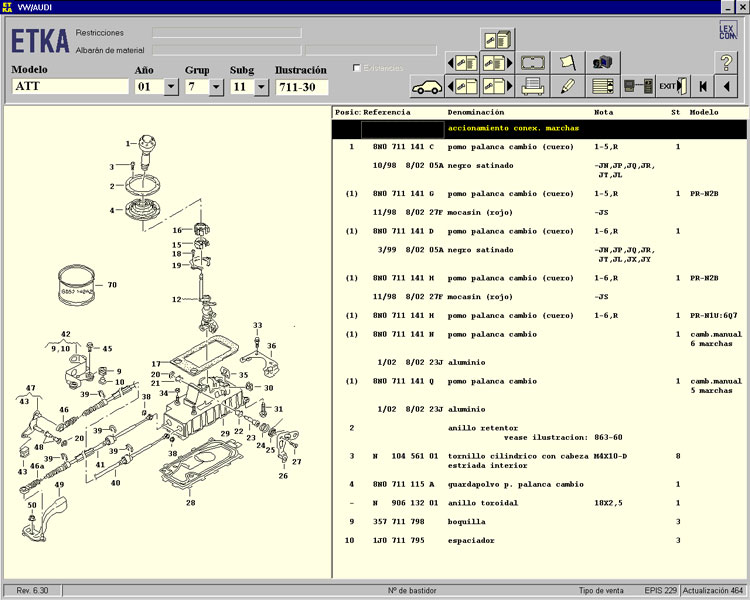Open the parts list with arrows icon
The width and height of the screenshot is (750, 600).
tap(603, 87)
